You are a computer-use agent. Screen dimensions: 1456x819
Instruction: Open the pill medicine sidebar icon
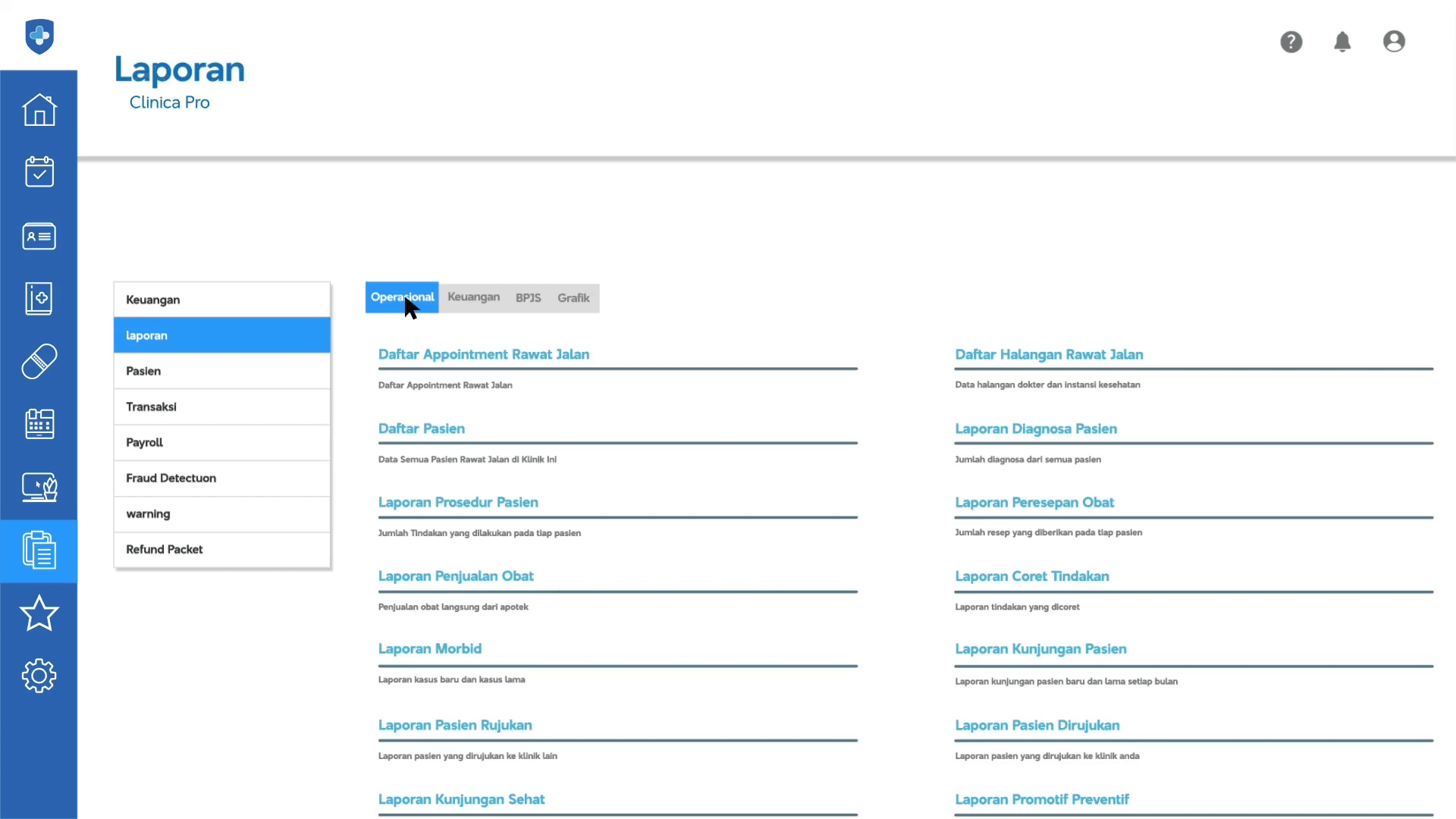pyautogui.click(x=39, y=362)
